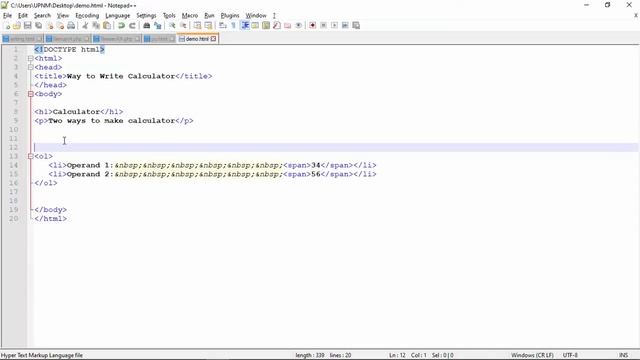Screen dimensions: 640x360
Task: Create a new document with the New icon
Action: coord(7,25)
